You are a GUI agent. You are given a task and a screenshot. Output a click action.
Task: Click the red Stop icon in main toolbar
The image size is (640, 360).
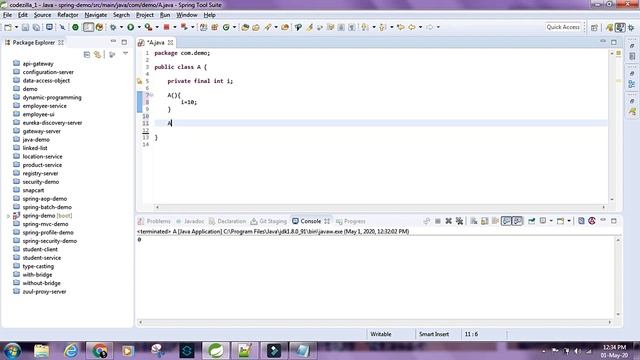167,27
